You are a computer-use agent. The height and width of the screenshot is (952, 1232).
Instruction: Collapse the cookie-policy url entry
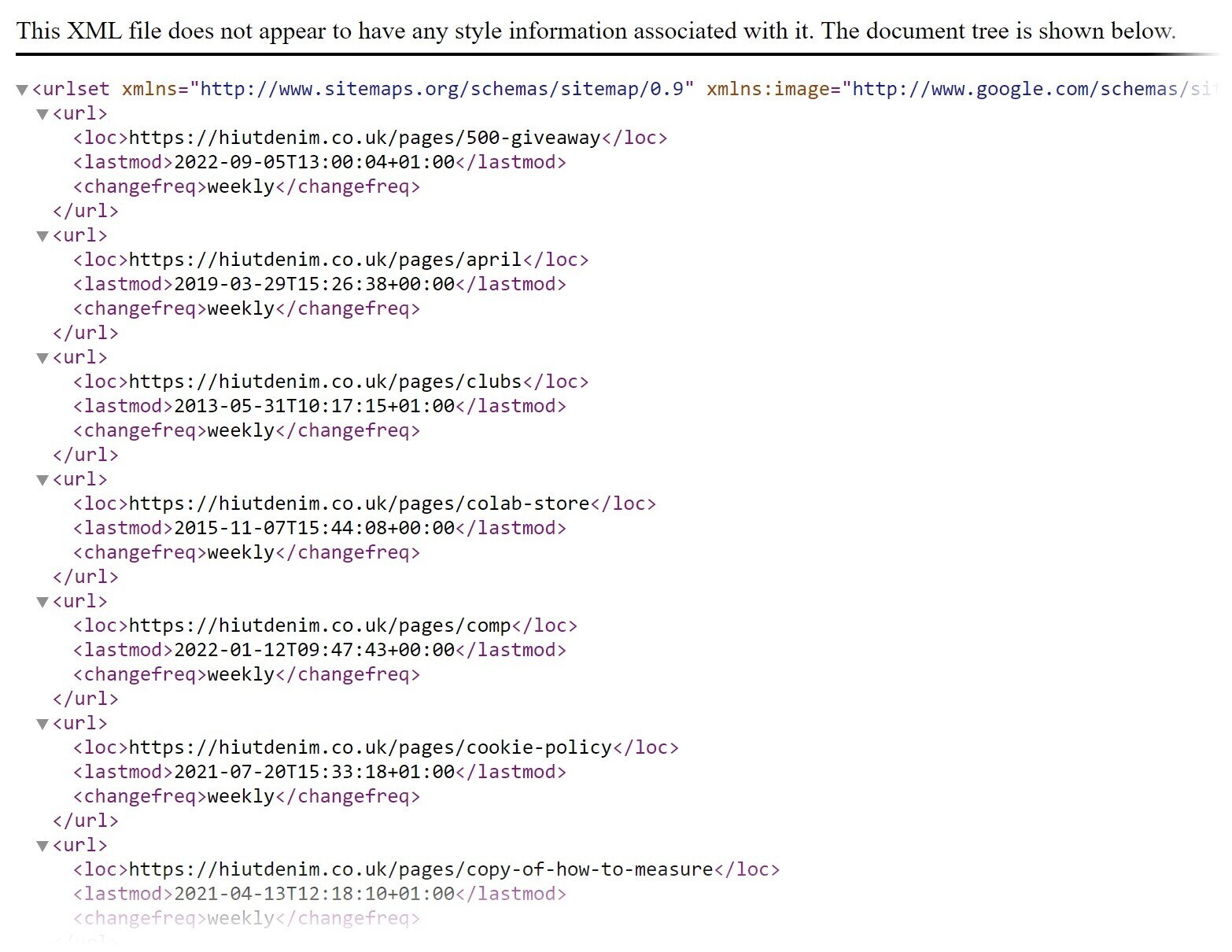point(42,723)
